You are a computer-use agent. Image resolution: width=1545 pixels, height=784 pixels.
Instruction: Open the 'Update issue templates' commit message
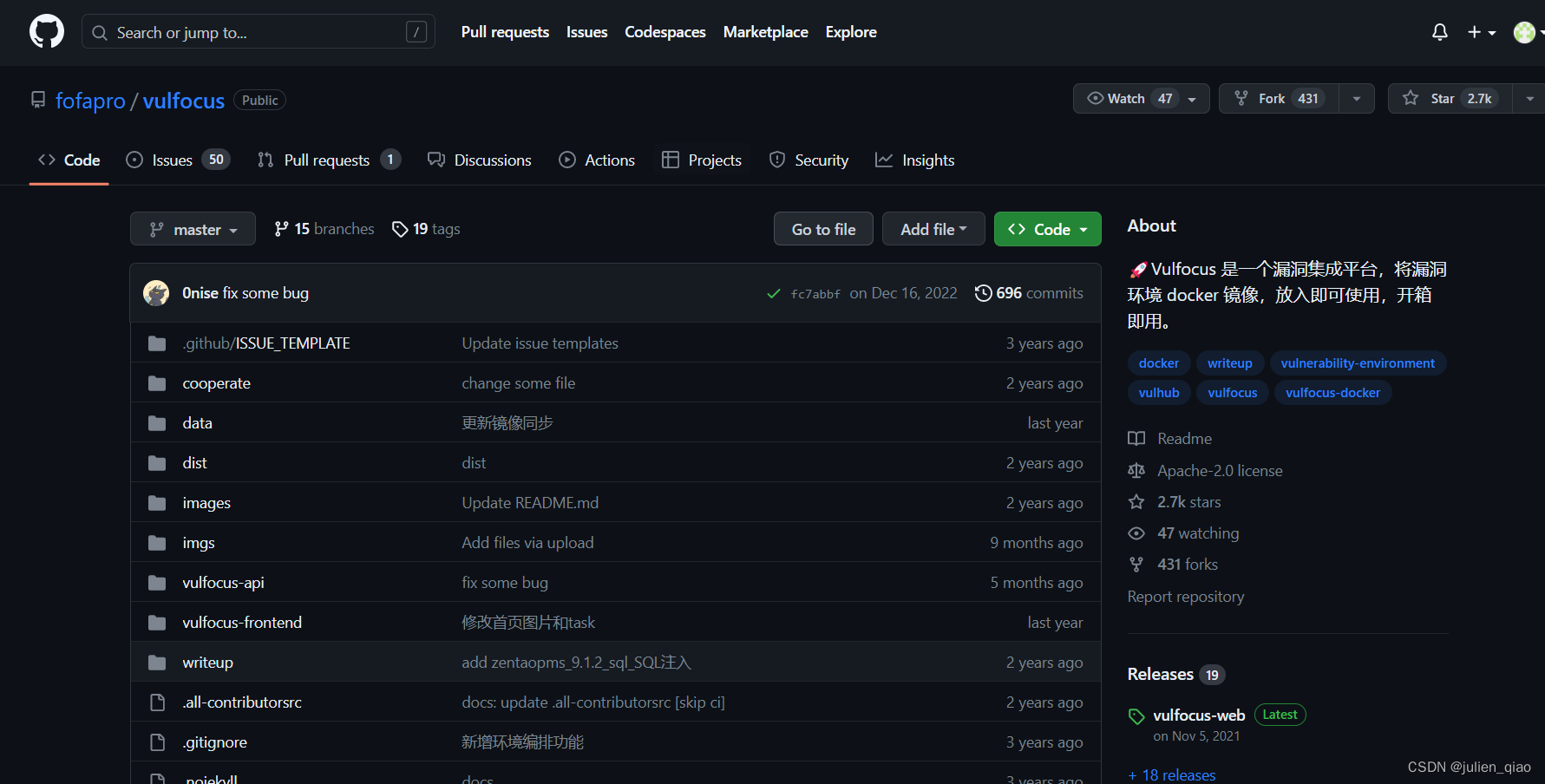540,343
